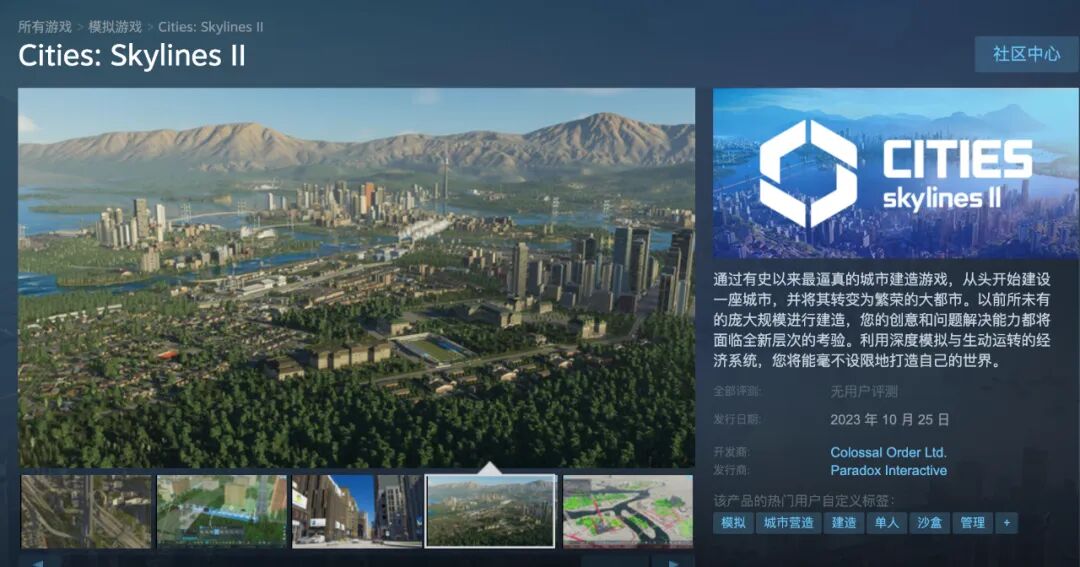
Task: Select the aerial highway screenshot thumbnail
Action: point(86,511)
